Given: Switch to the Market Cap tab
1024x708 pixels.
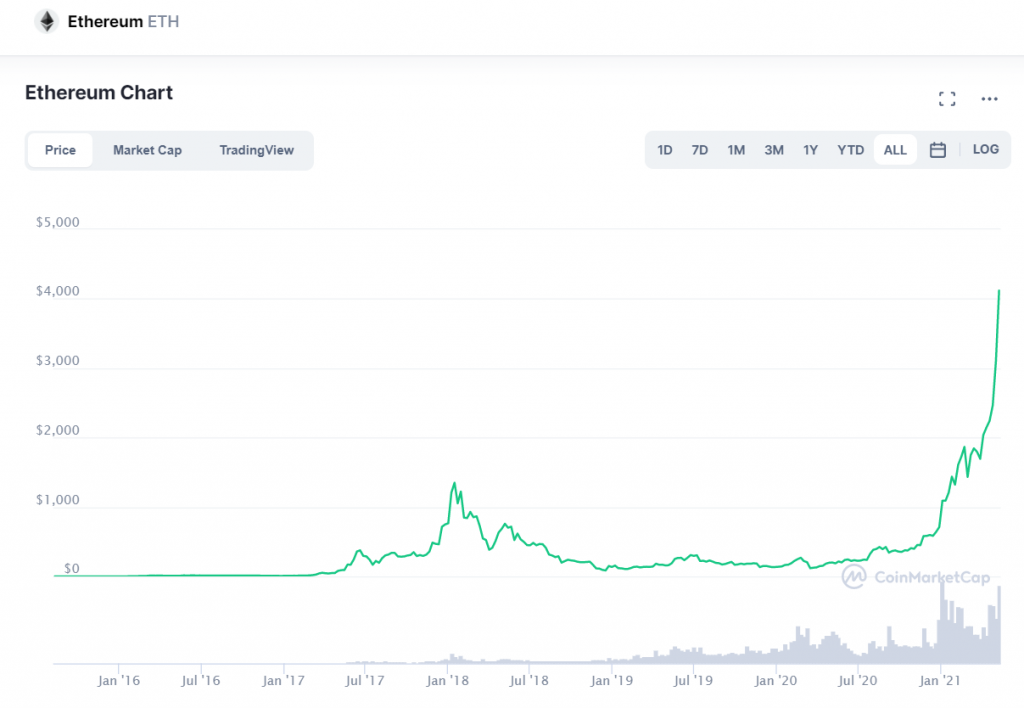Looking at the screenshot, I should pos(147,149).
